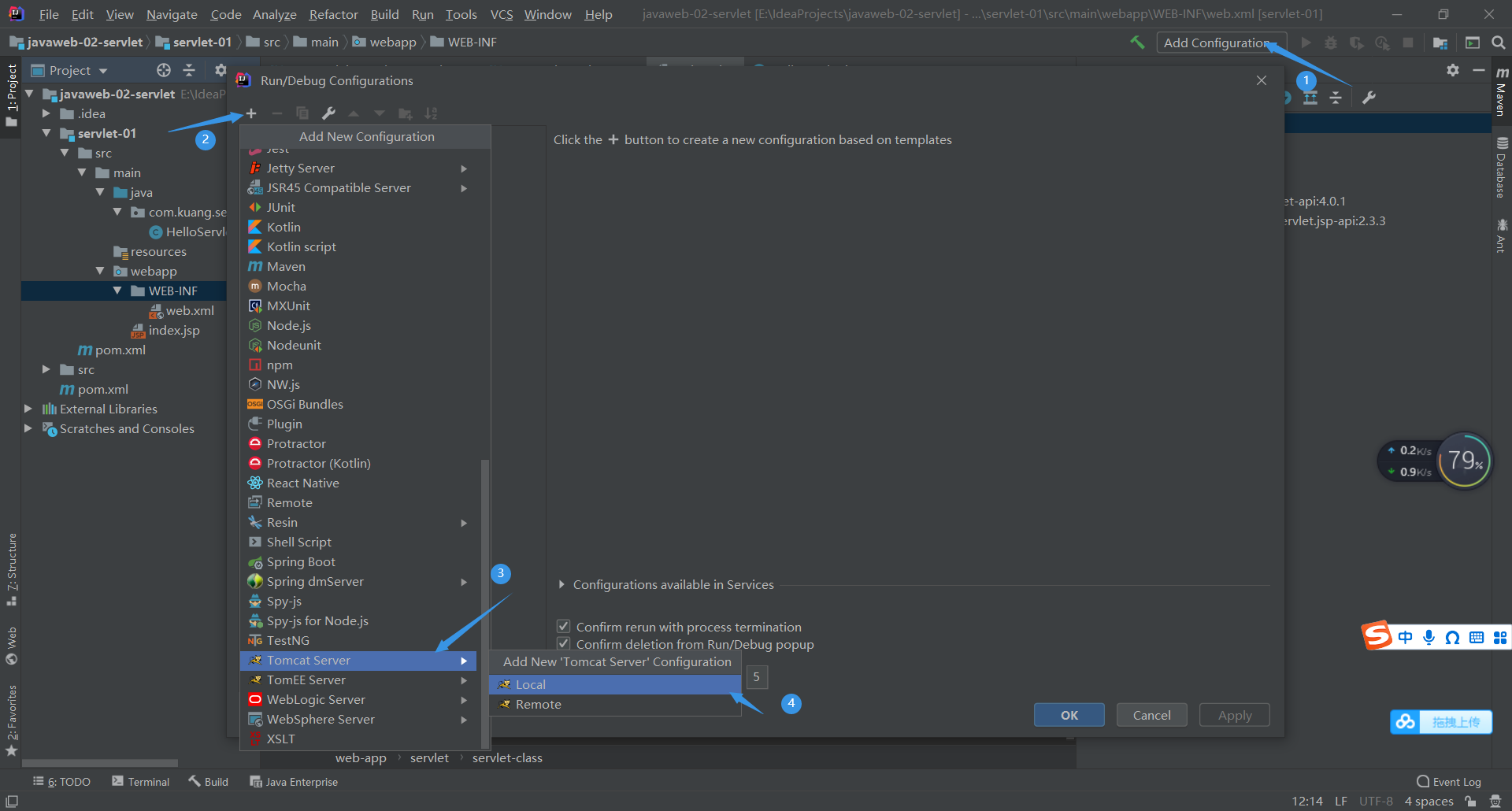Click the Baidu cloud upload widget
This screenshot has width=1512, height=811.
point(1441,722)
